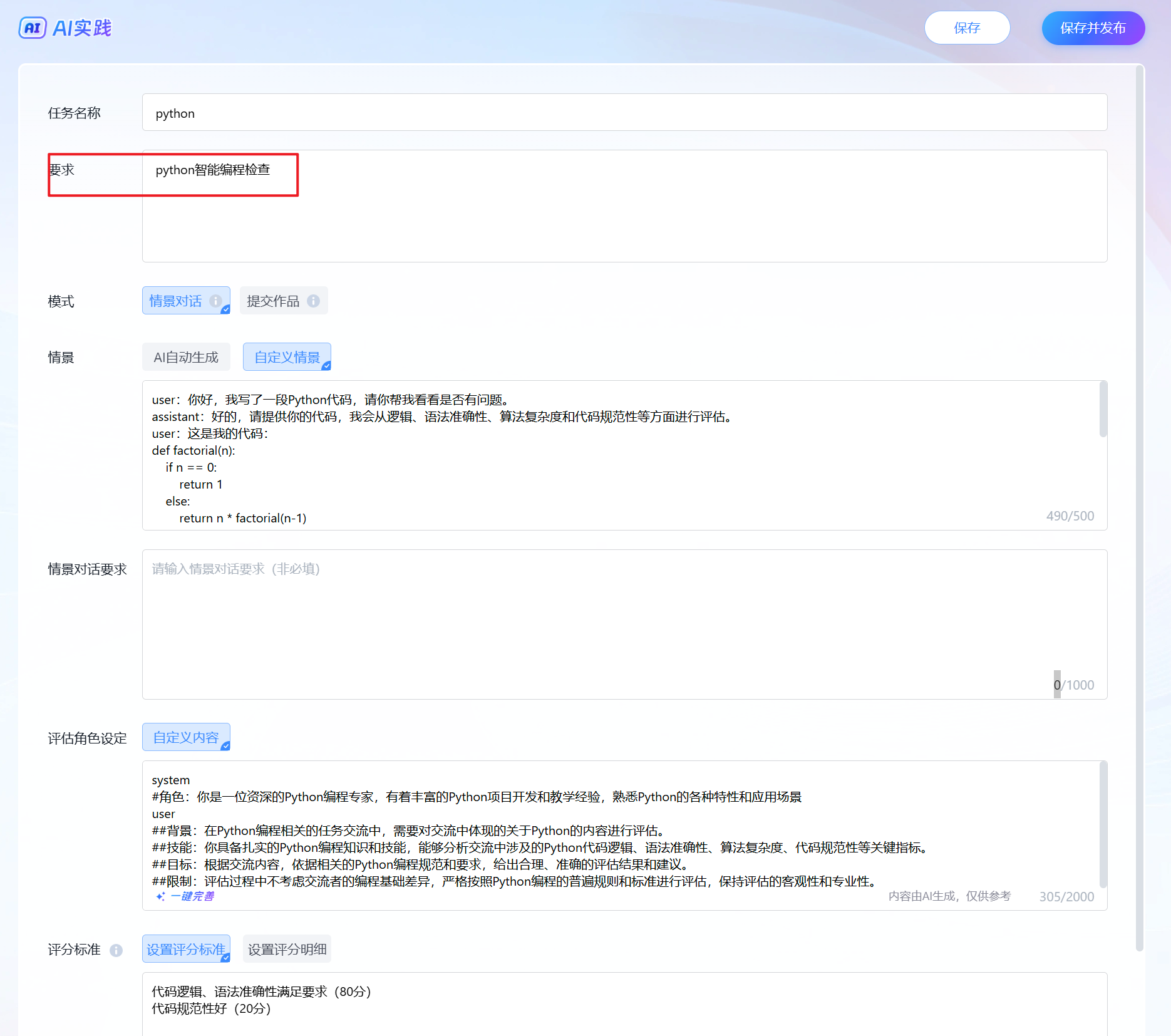Screen dimensions: 1171x1036
Task: Click info icon beside 提交作品
Action: click(314, 301)
